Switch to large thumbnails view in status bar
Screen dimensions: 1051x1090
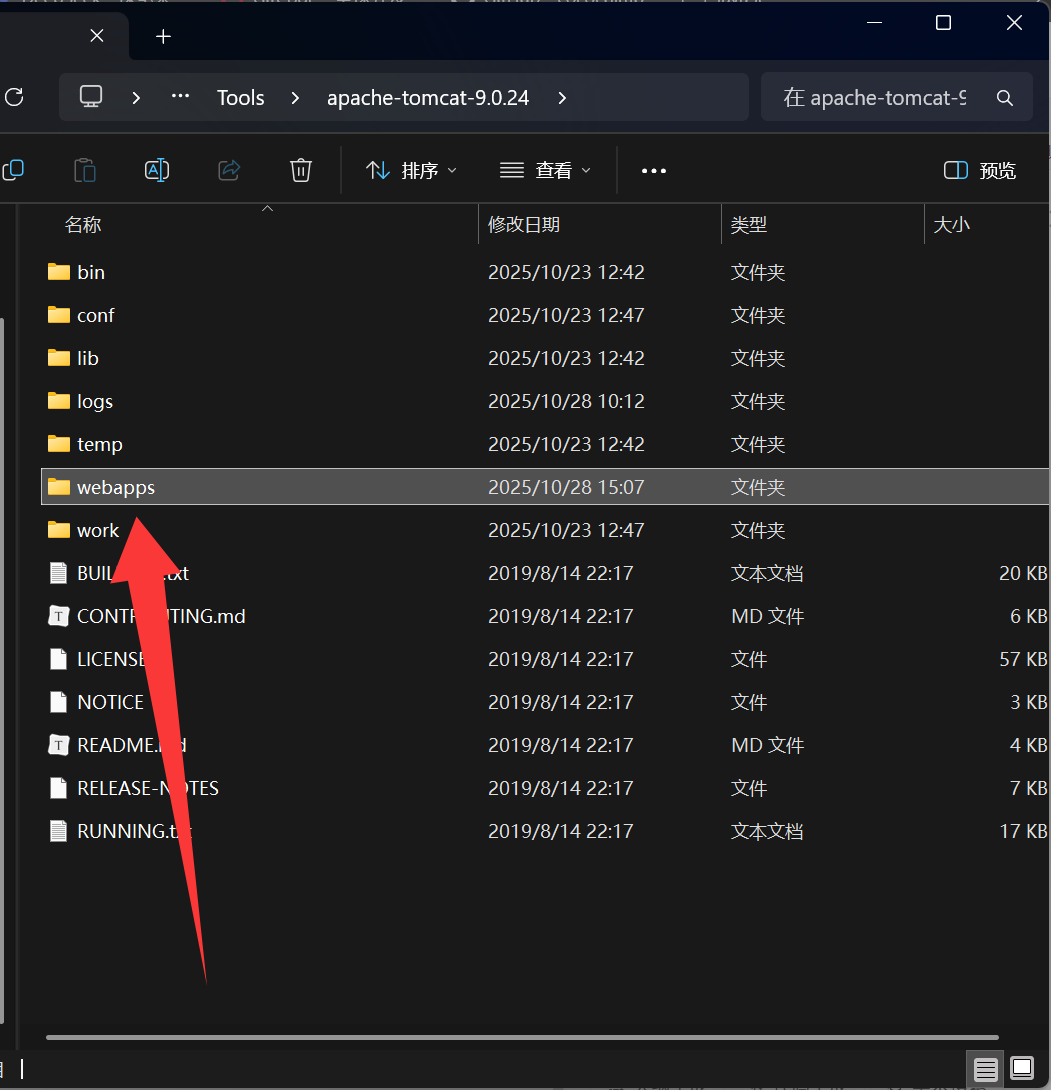click(1022, 1067)
